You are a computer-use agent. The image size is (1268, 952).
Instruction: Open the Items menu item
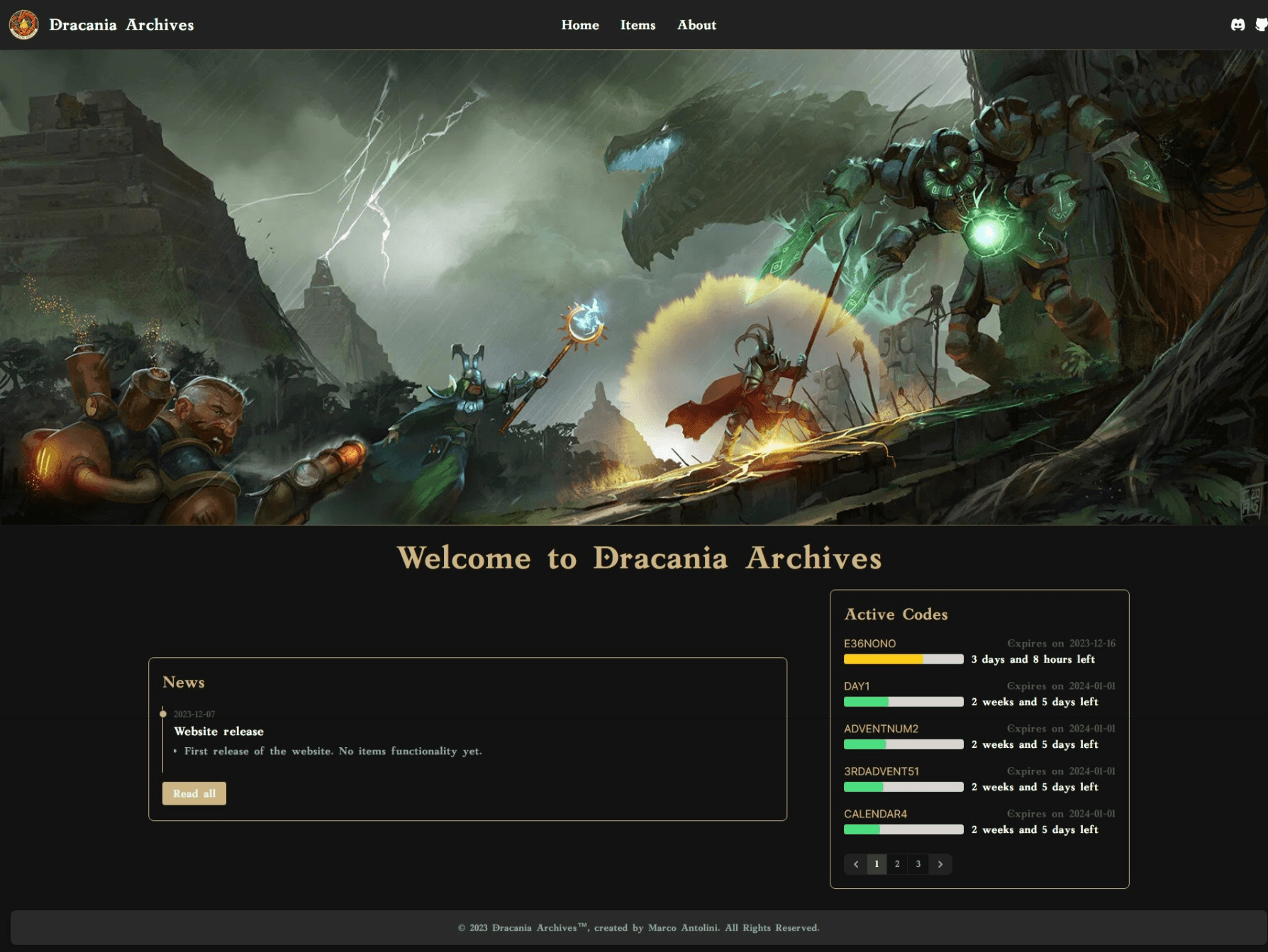(638, 25)
